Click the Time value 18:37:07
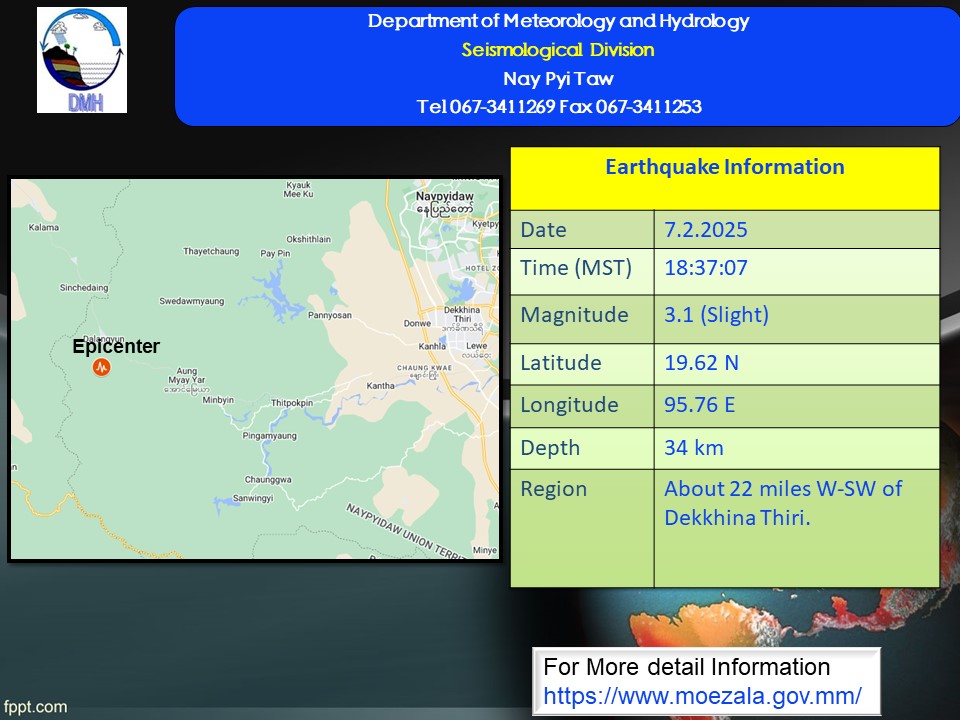Image resolution: width=960 pixels, height=720 pixels. 706,268
